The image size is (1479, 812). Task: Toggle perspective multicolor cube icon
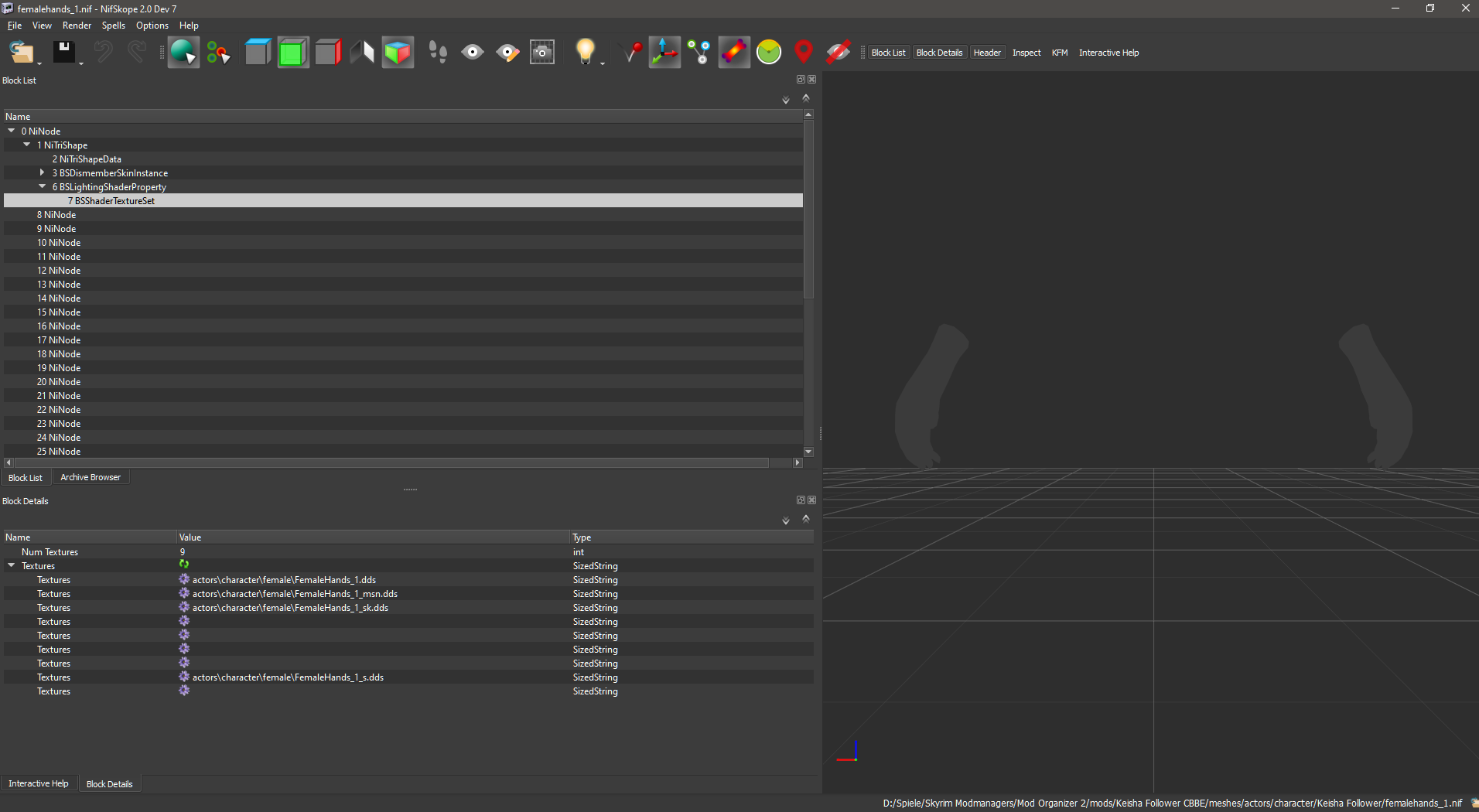coord(398,53)
